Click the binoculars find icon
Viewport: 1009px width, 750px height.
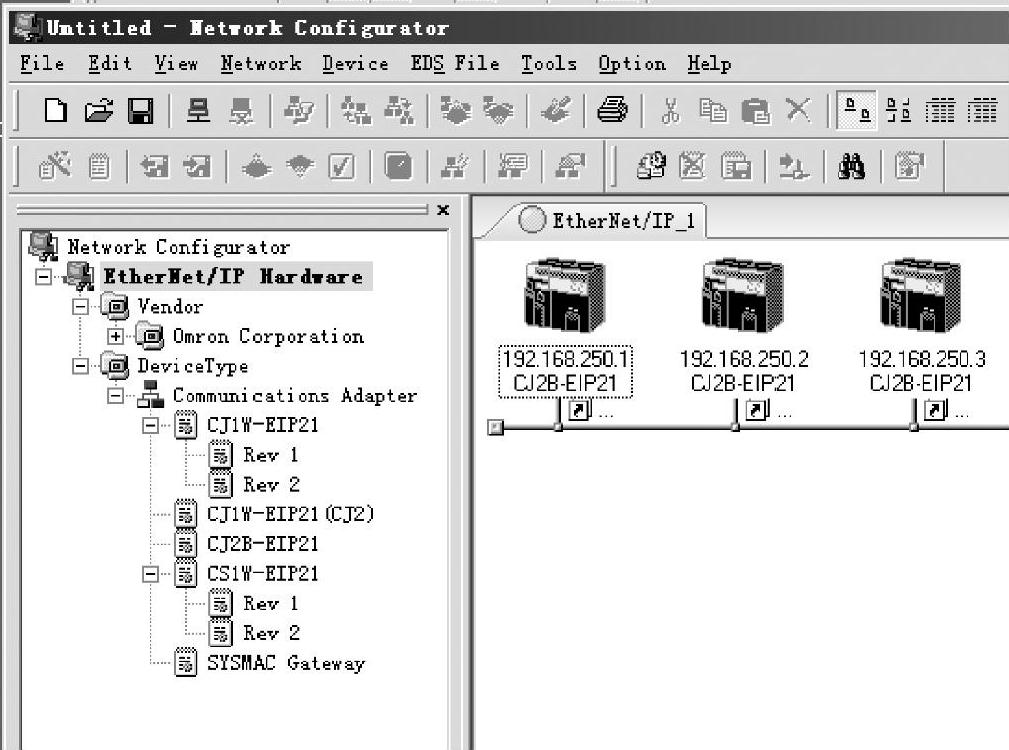(x=851, y=166)
